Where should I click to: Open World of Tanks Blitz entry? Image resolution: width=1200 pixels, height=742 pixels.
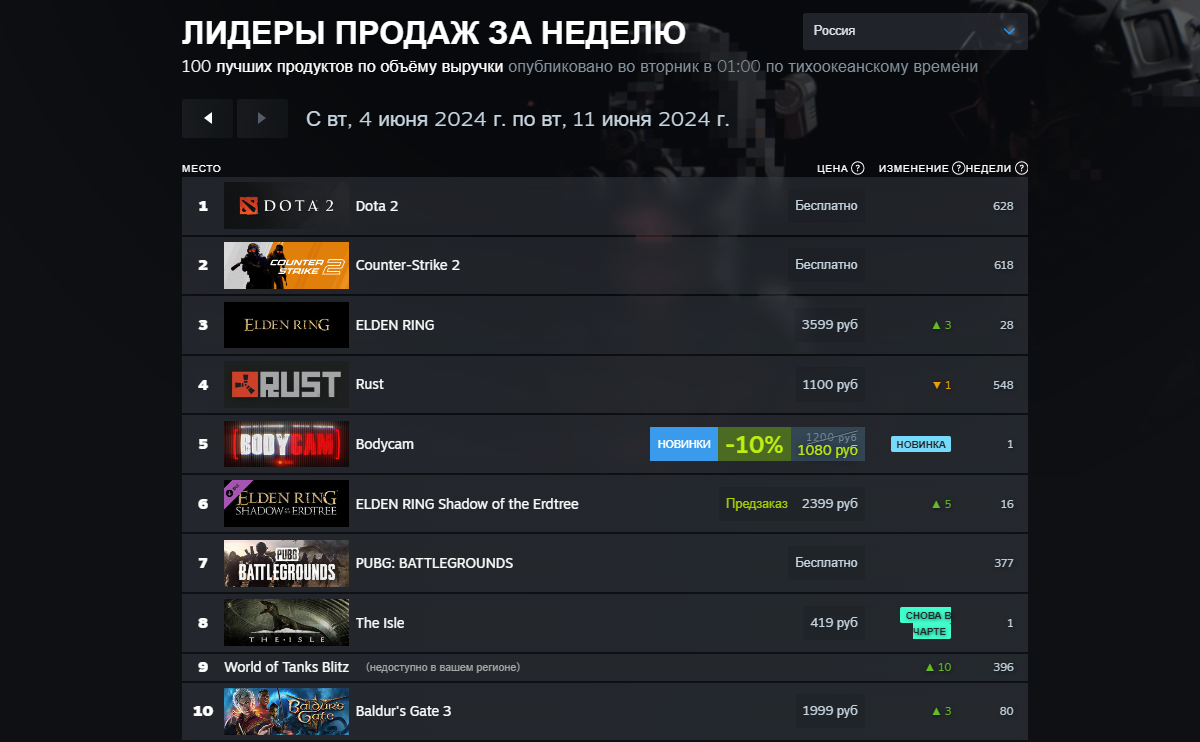(287, 666)
